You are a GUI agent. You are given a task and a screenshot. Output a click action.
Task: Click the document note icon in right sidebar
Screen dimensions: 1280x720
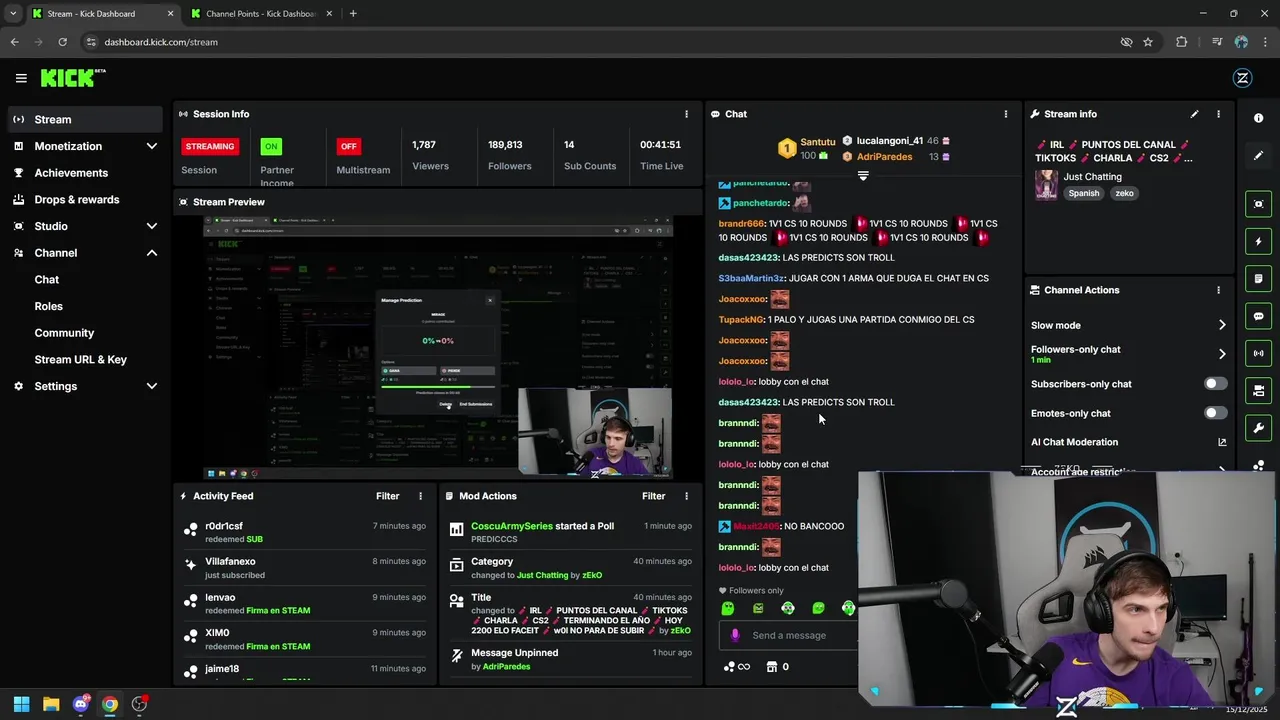tap(1259, 279)
